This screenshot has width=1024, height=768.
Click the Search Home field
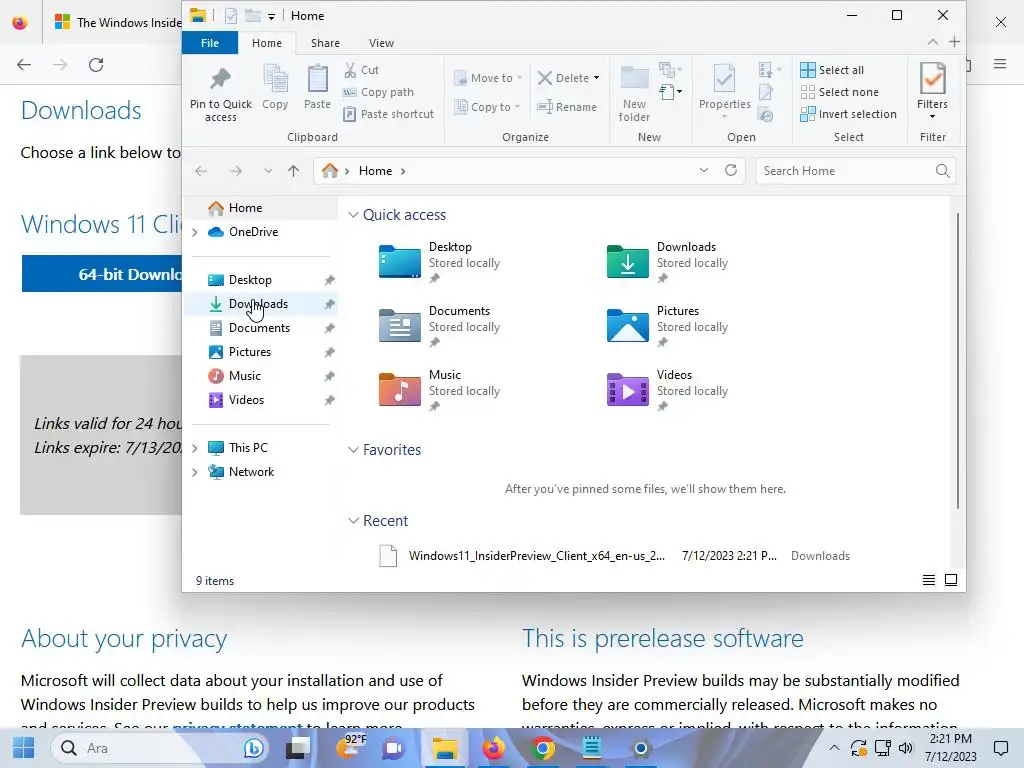(x=856, y=171)
